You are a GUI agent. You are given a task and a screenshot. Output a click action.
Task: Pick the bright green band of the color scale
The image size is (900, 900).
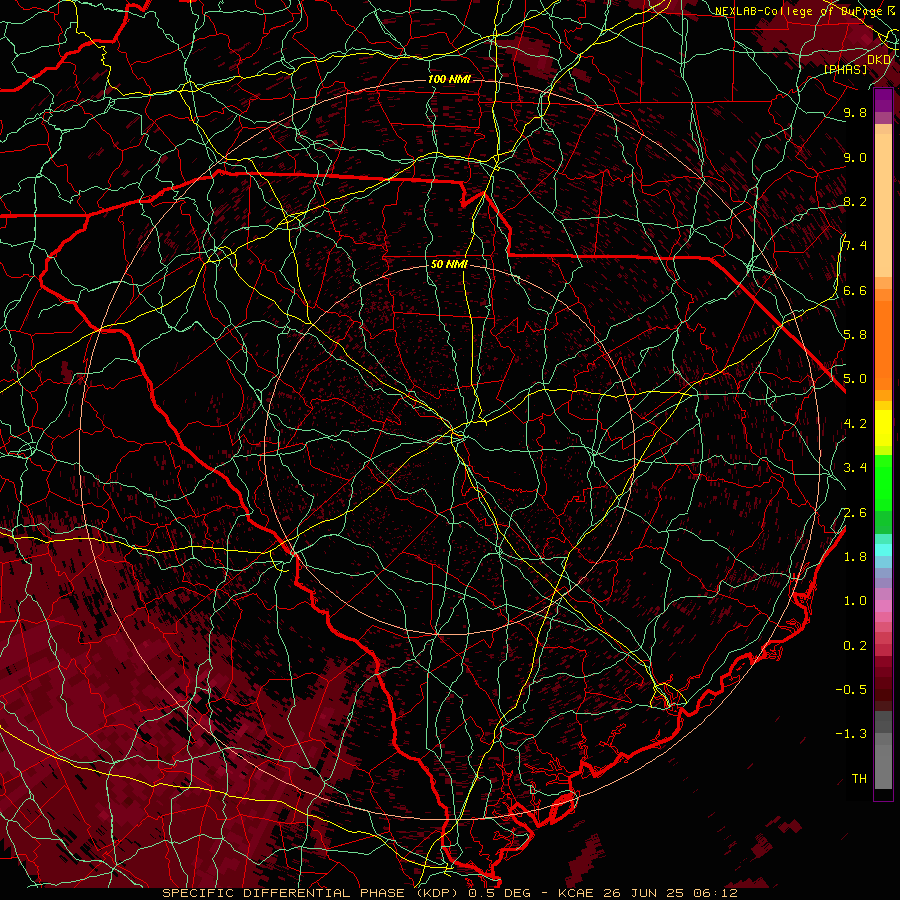(883, 483)
